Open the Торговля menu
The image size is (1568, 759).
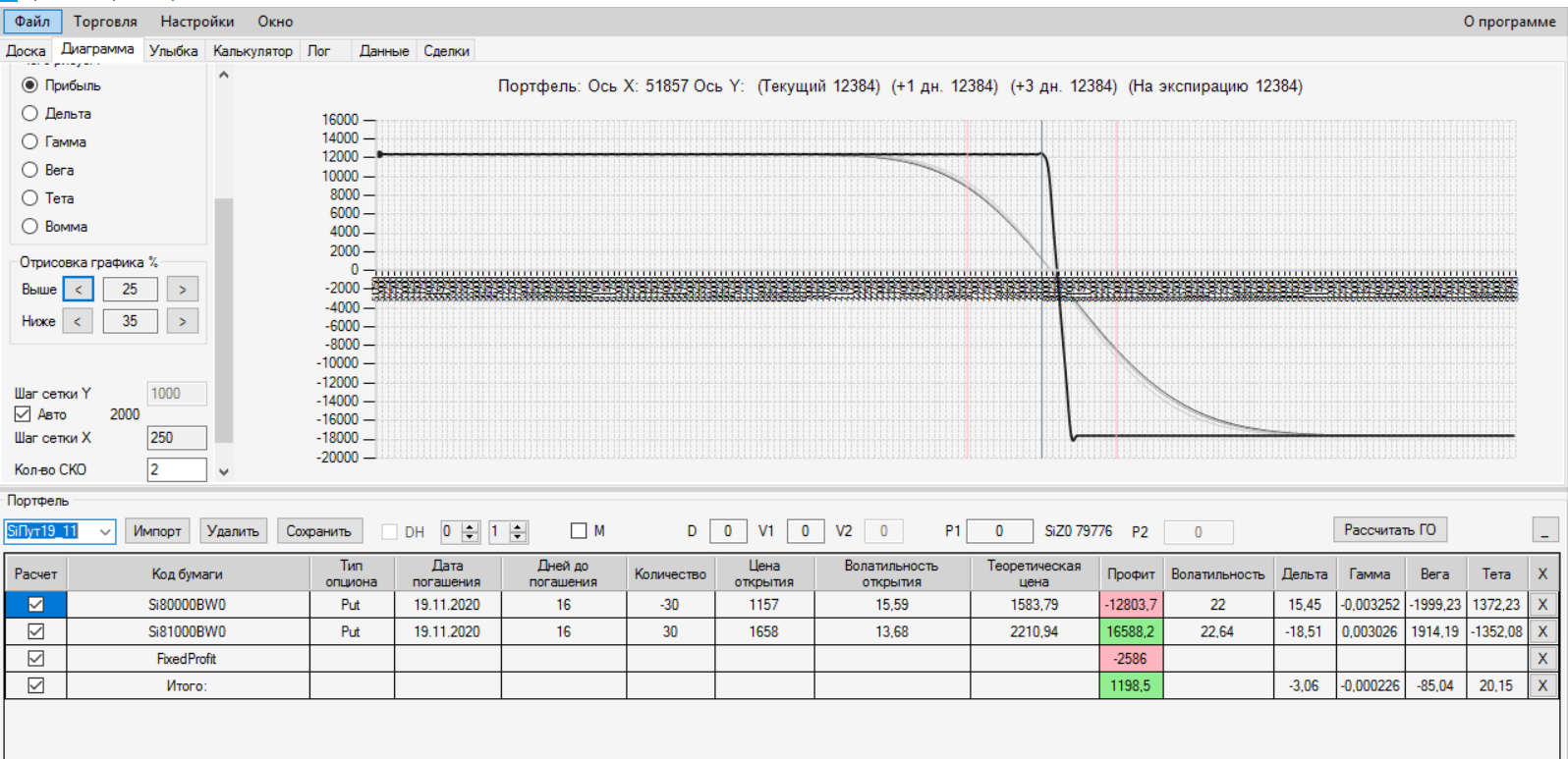[105, 22]
